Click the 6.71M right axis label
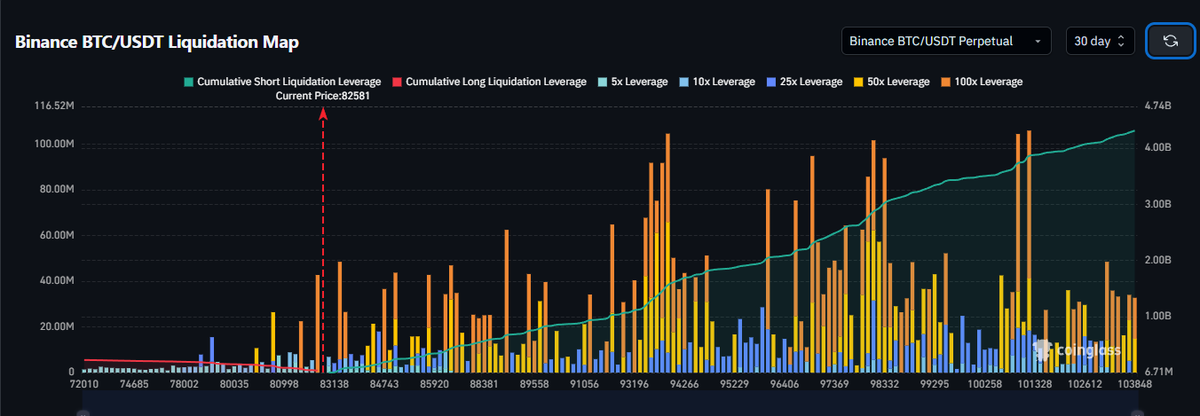This screenshot has height=416, width=1200. tap(1157, 371)
